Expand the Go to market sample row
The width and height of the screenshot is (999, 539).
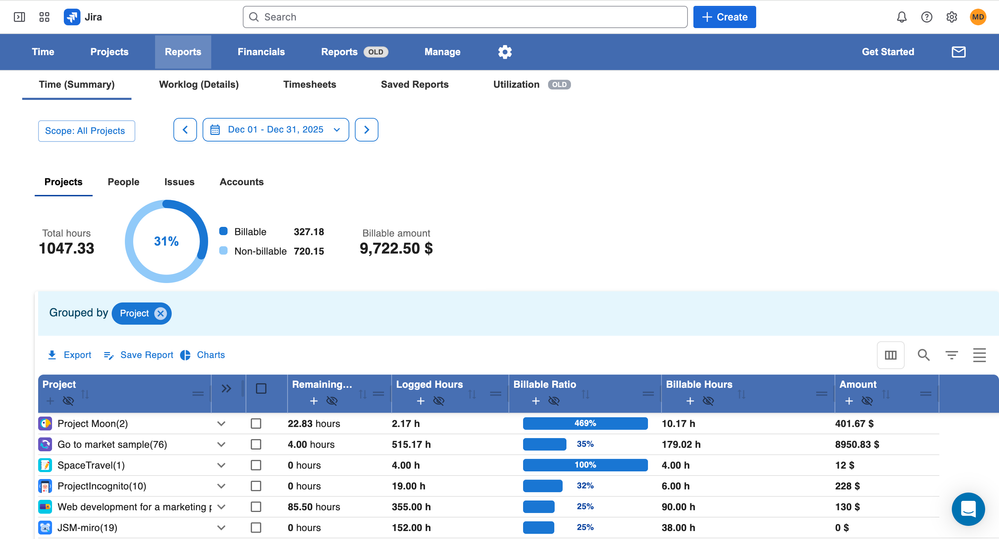[x=221, y=445]
